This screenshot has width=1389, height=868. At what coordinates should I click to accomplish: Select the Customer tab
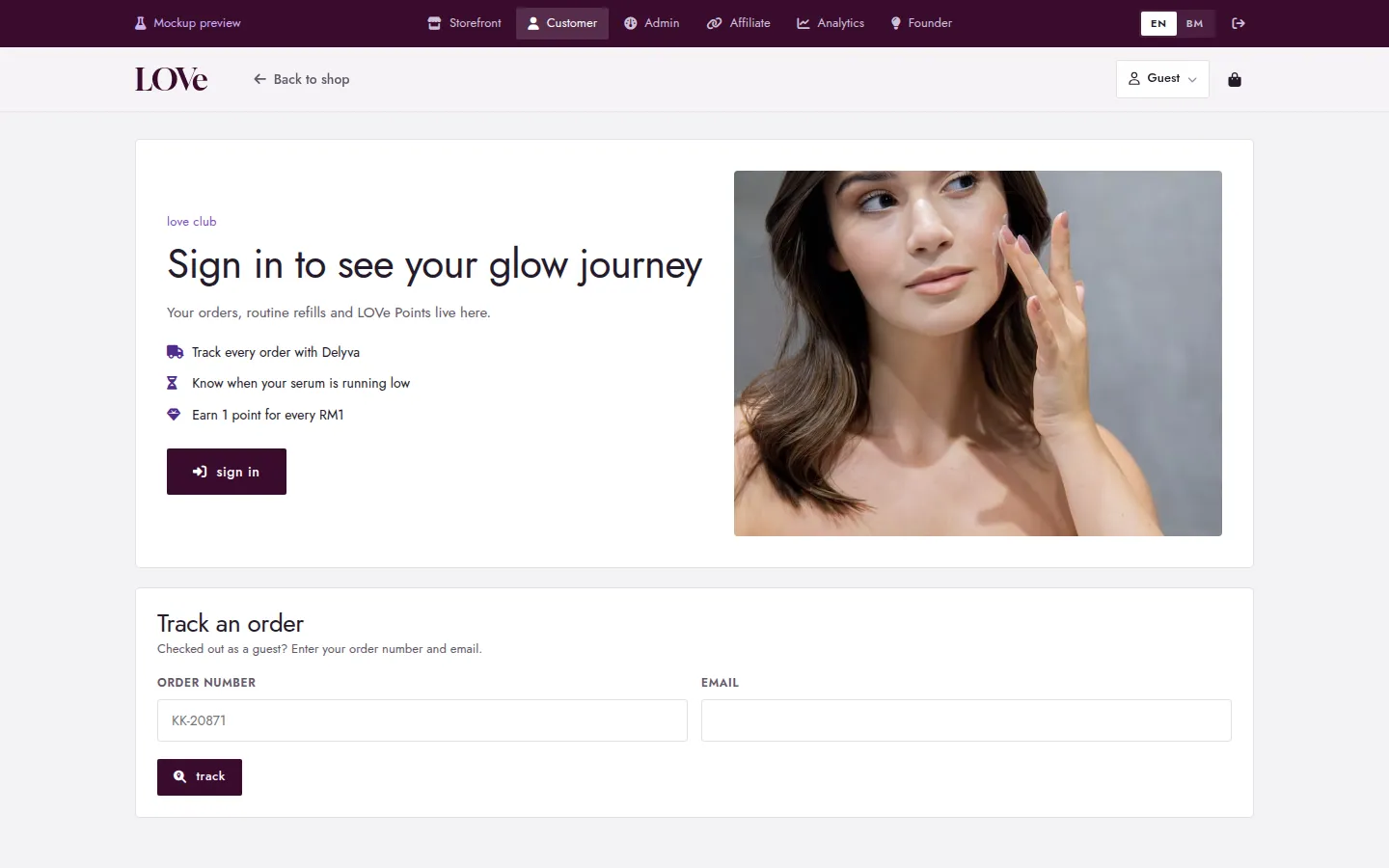coord(562,23)
